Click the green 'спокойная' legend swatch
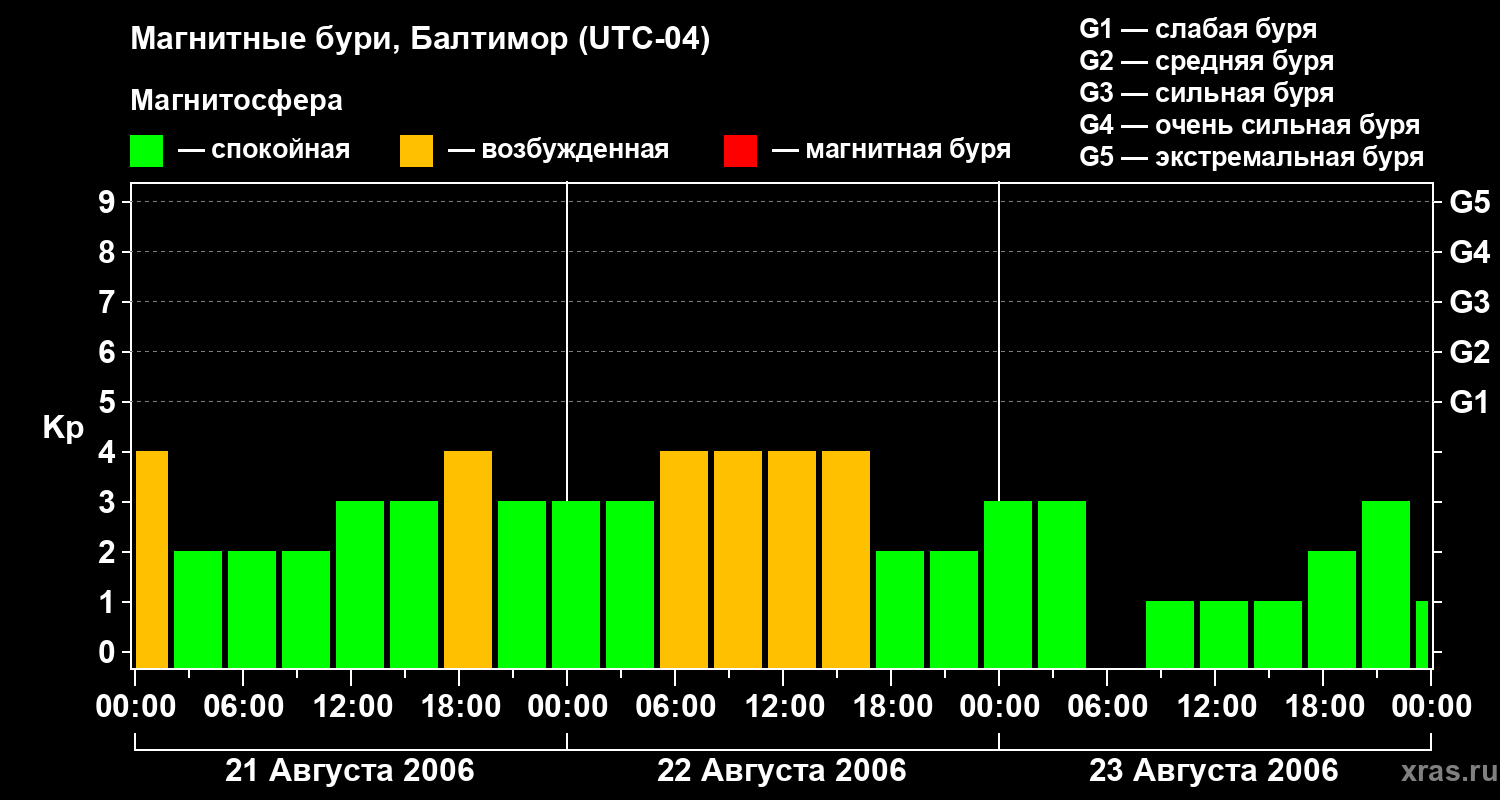The width and height of the screenshot is (1500, 800). tap(146, 150)
